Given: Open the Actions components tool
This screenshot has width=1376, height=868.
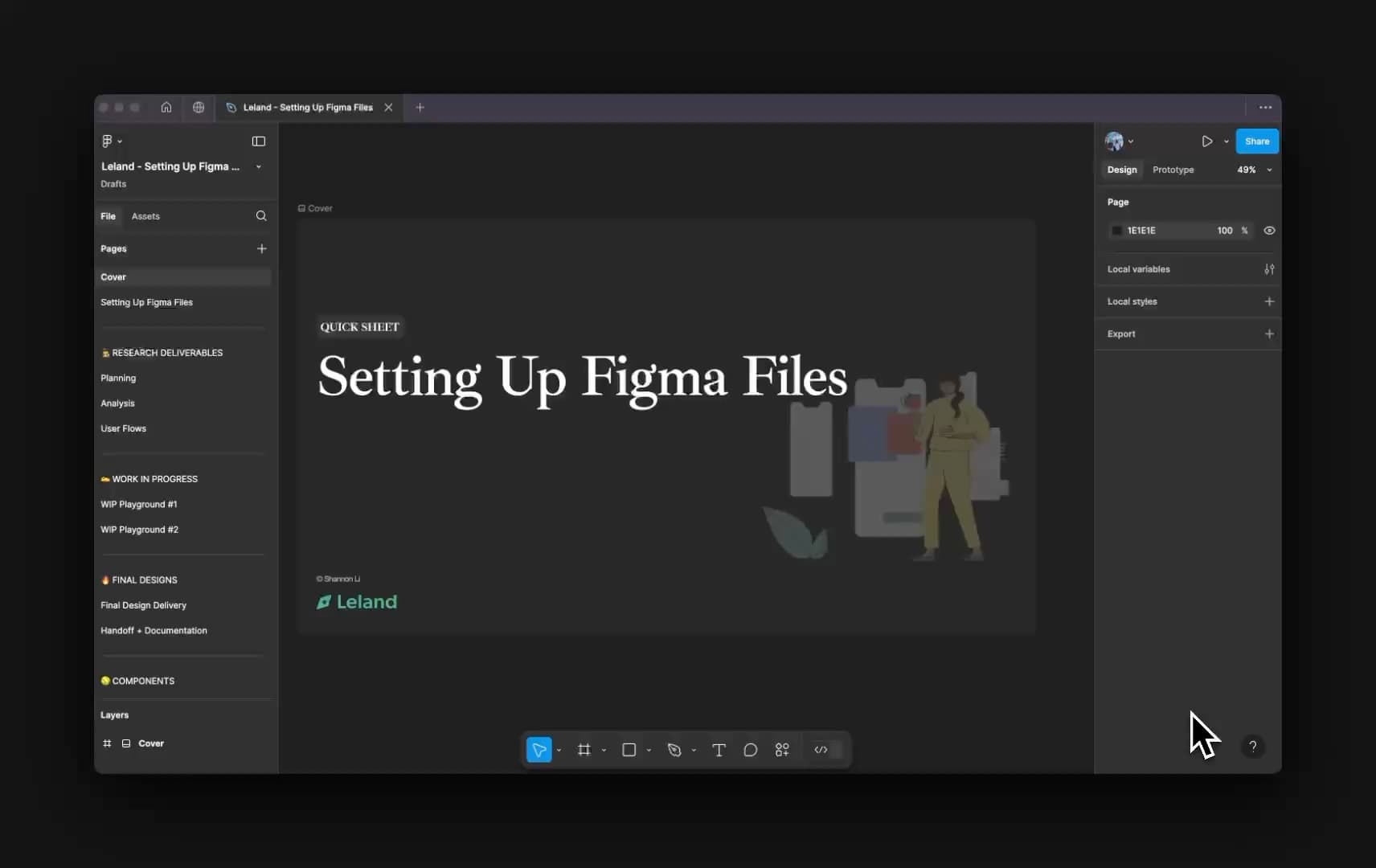Looking at the screenshot, I should (x=782, y=750).
